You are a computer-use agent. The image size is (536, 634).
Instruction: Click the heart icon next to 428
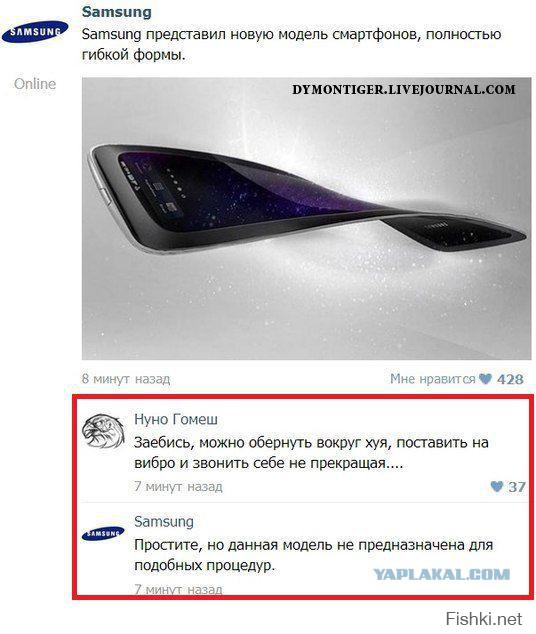(485, 378)
